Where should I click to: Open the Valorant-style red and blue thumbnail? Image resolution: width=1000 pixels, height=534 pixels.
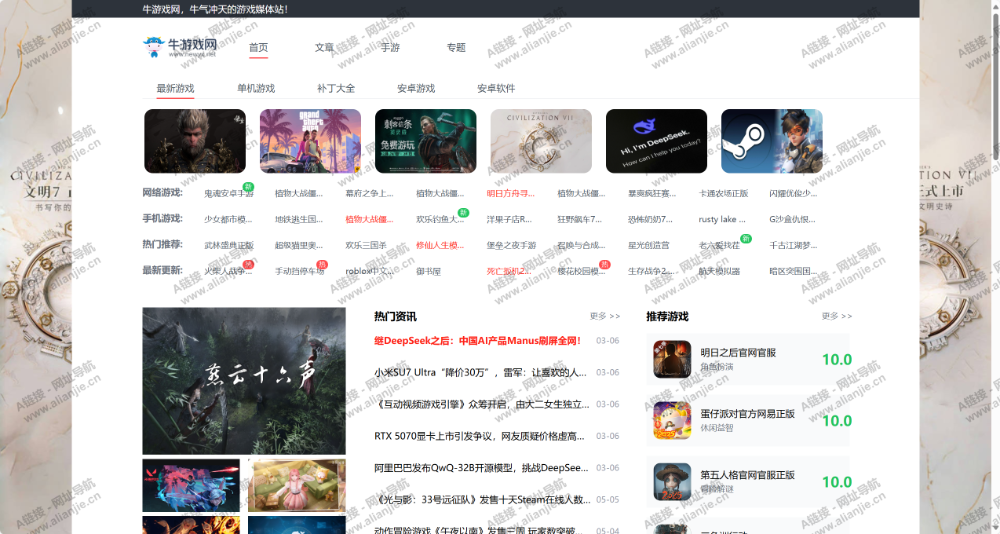tap(191, 486)
